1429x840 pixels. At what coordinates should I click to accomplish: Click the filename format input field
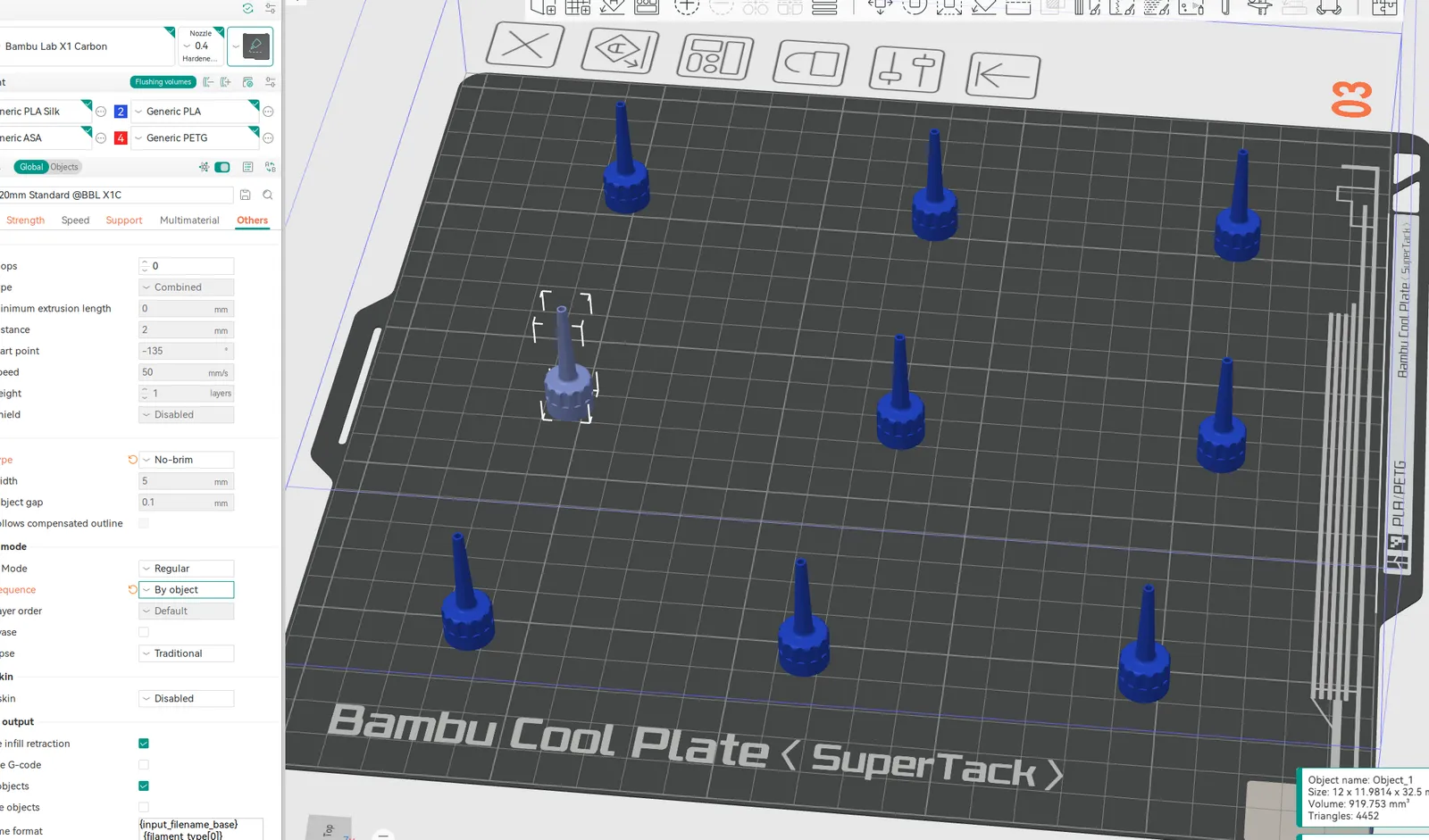coord(201,829)
